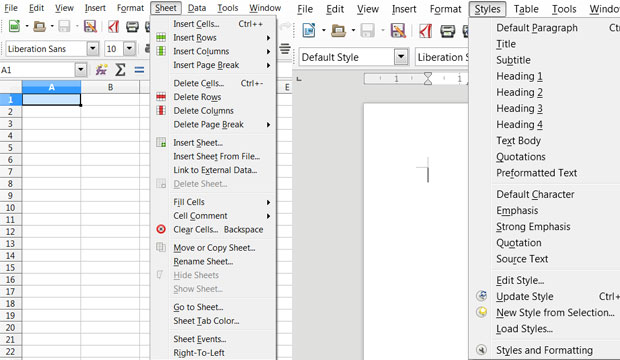
Task: Click the Delete Columns icon in Sheet menu
Action: (x=161, y=110)
